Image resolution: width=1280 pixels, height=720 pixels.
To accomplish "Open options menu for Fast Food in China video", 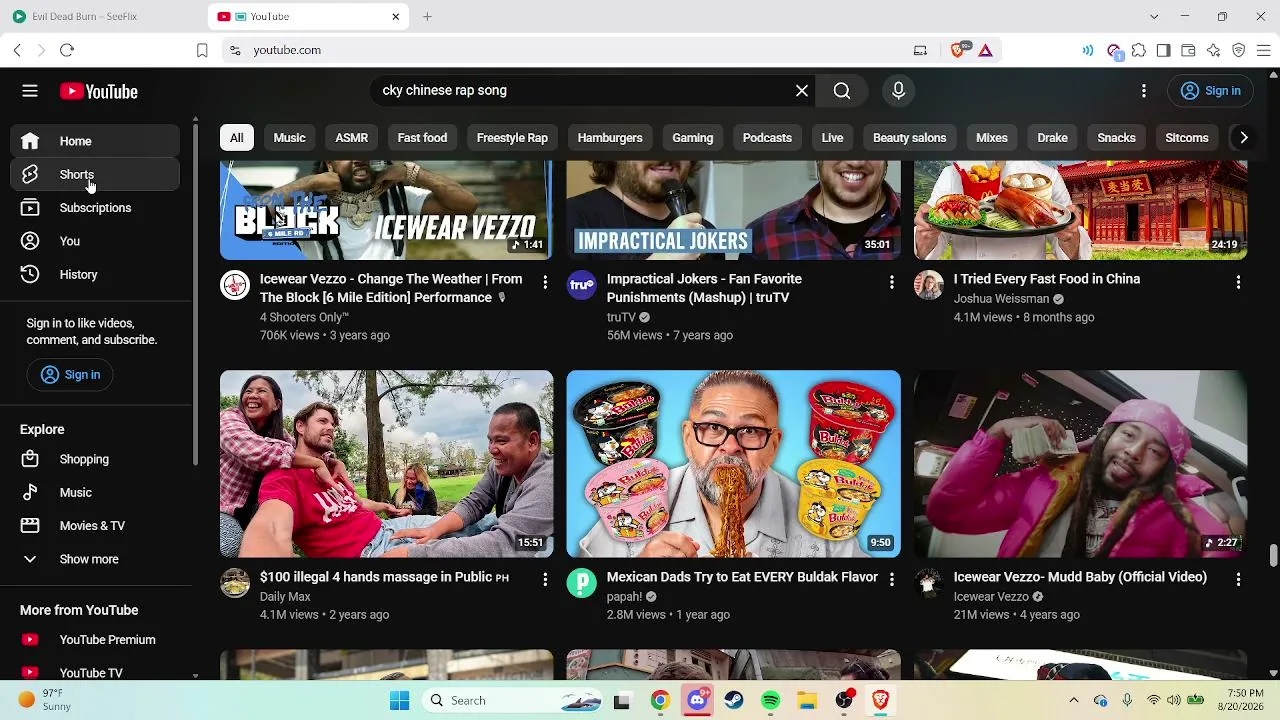I will point(1238,283).
